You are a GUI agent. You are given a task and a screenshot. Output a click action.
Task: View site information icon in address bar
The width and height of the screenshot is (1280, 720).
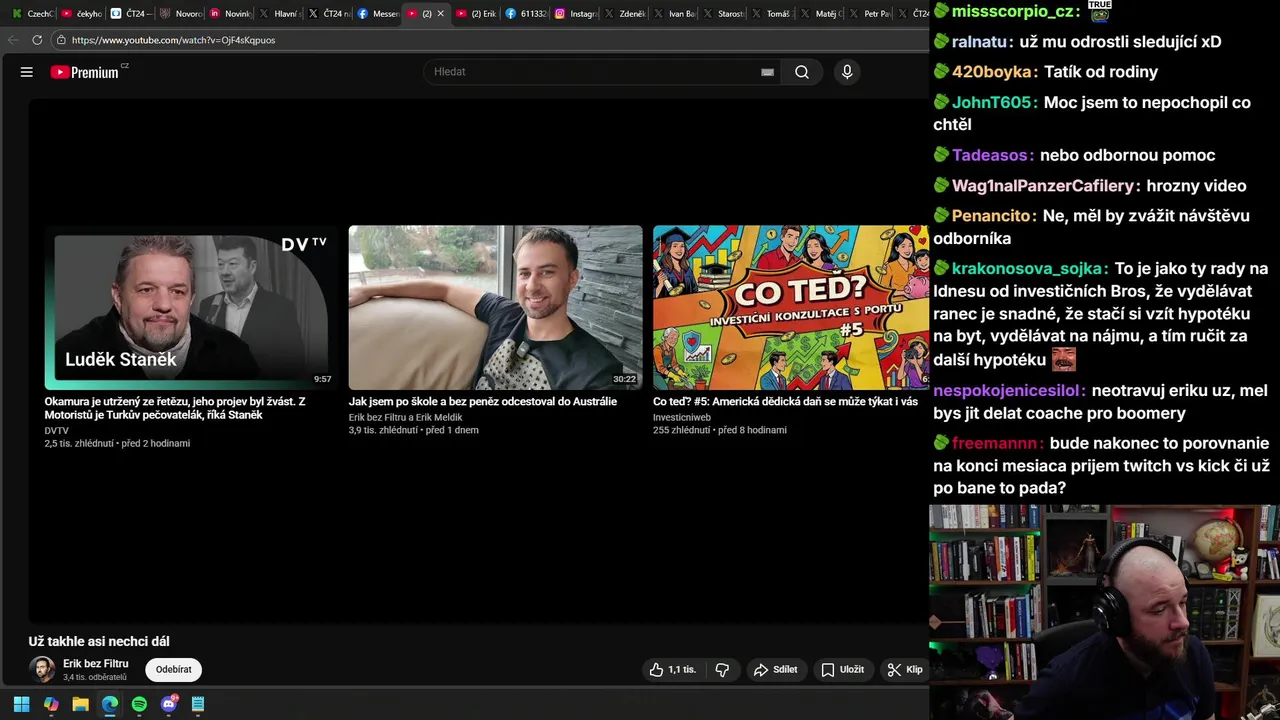[61, 40]
